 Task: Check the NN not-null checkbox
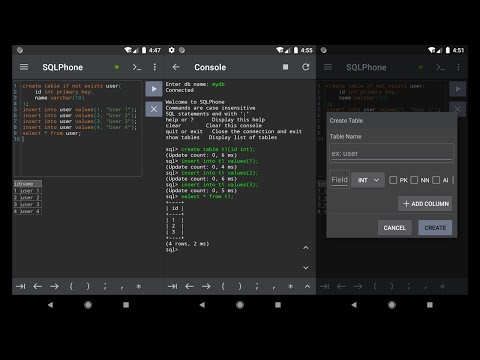pos(414,180)
